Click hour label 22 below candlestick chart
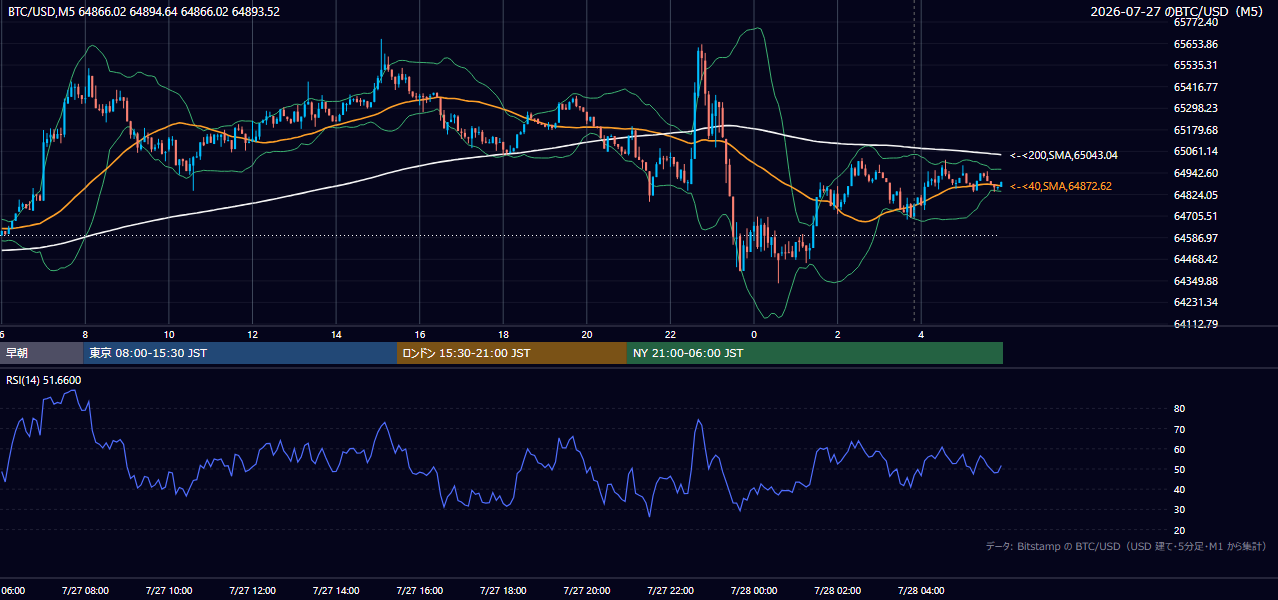 [x=671, y=335]
